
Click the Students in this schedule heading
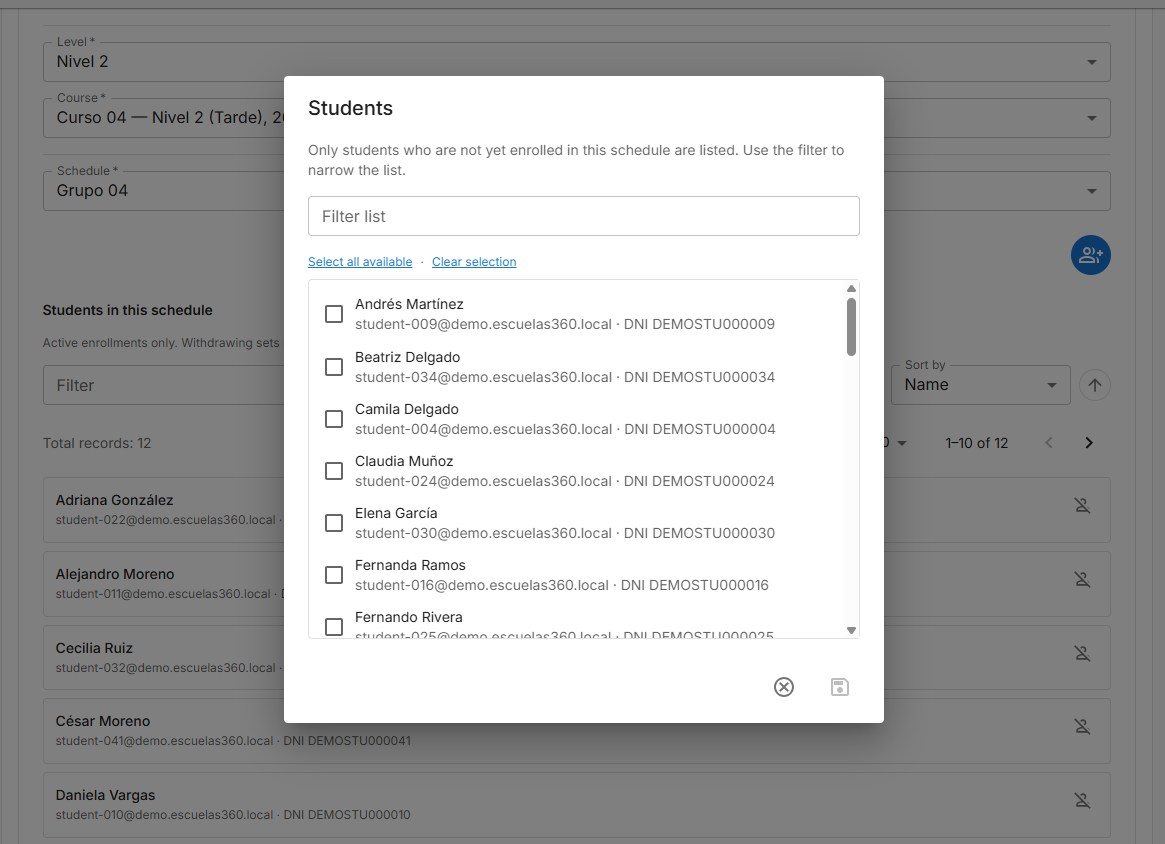(x=128, y=310)
